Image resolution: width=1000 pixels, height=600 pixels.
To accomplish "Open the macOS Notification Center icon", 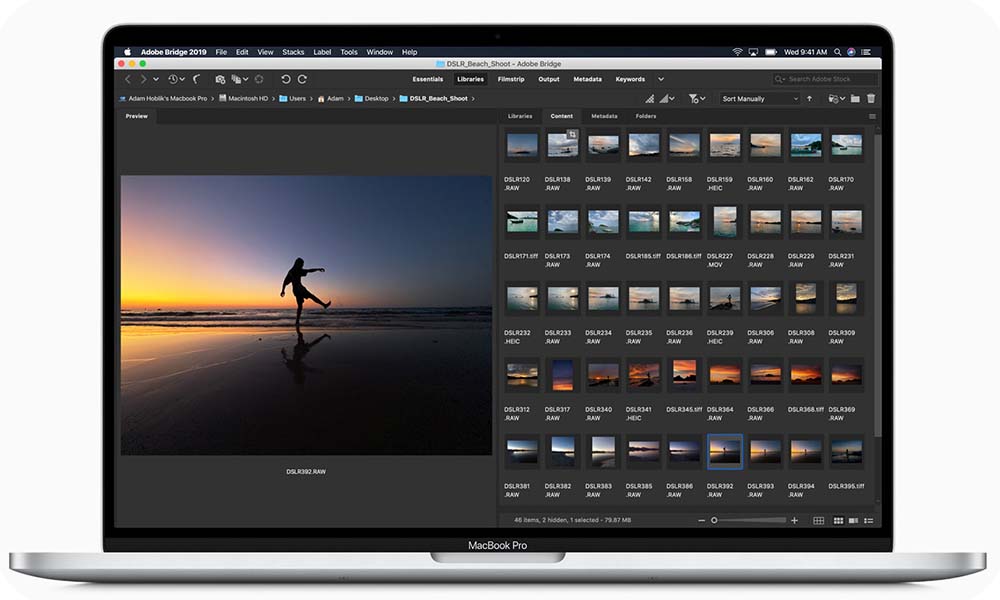I will tap(866, 52).
